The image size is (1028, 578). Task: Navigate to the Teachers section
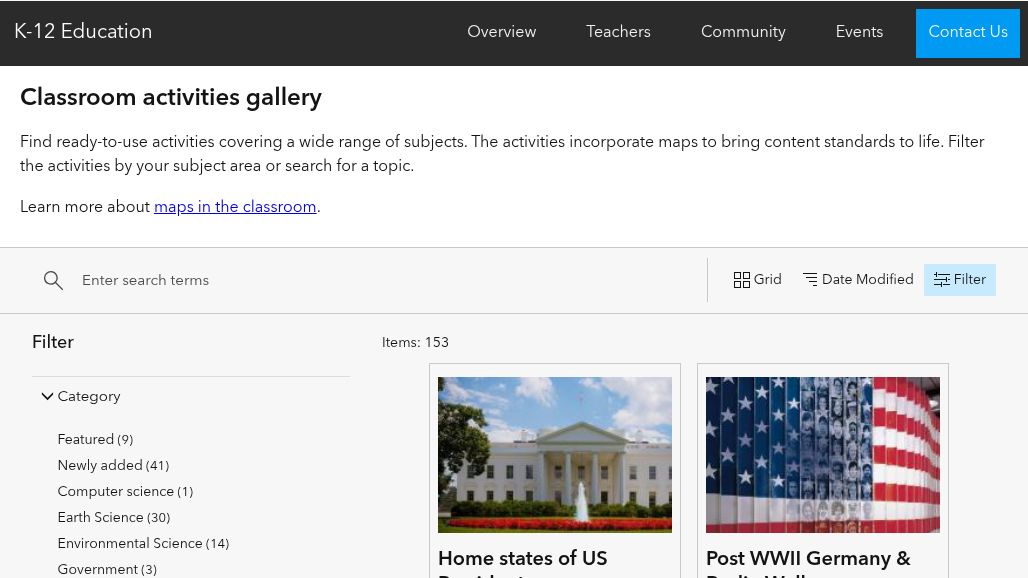[618, 32]
